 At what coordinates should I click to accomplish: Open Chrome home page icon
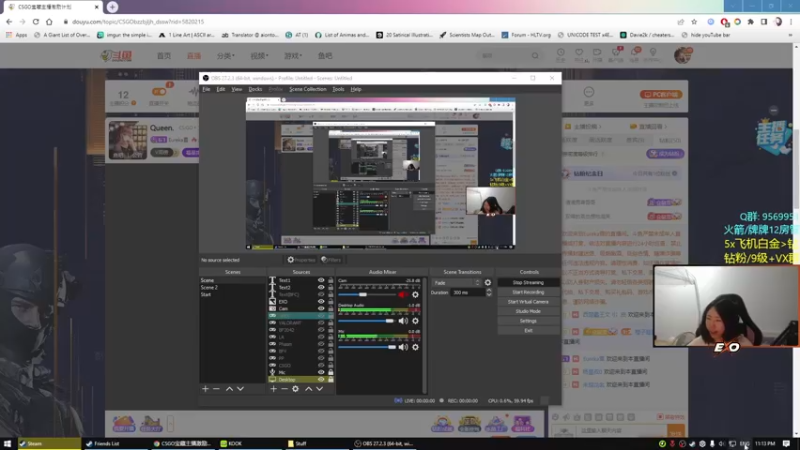coord(49,22)
